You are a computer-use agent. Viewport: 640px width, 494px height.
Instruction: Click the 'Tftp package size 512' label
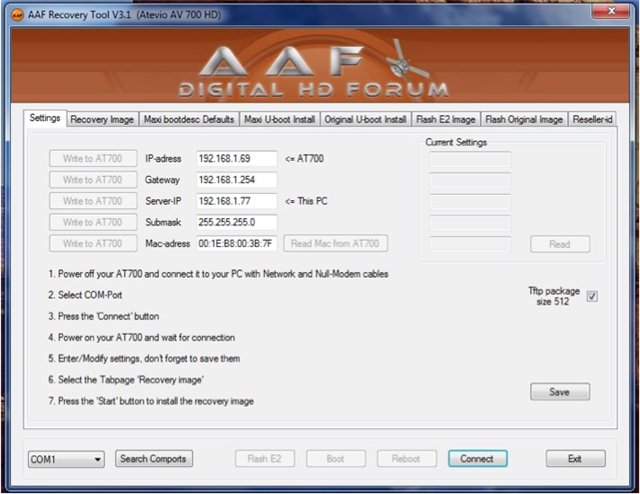click(554, 296)
